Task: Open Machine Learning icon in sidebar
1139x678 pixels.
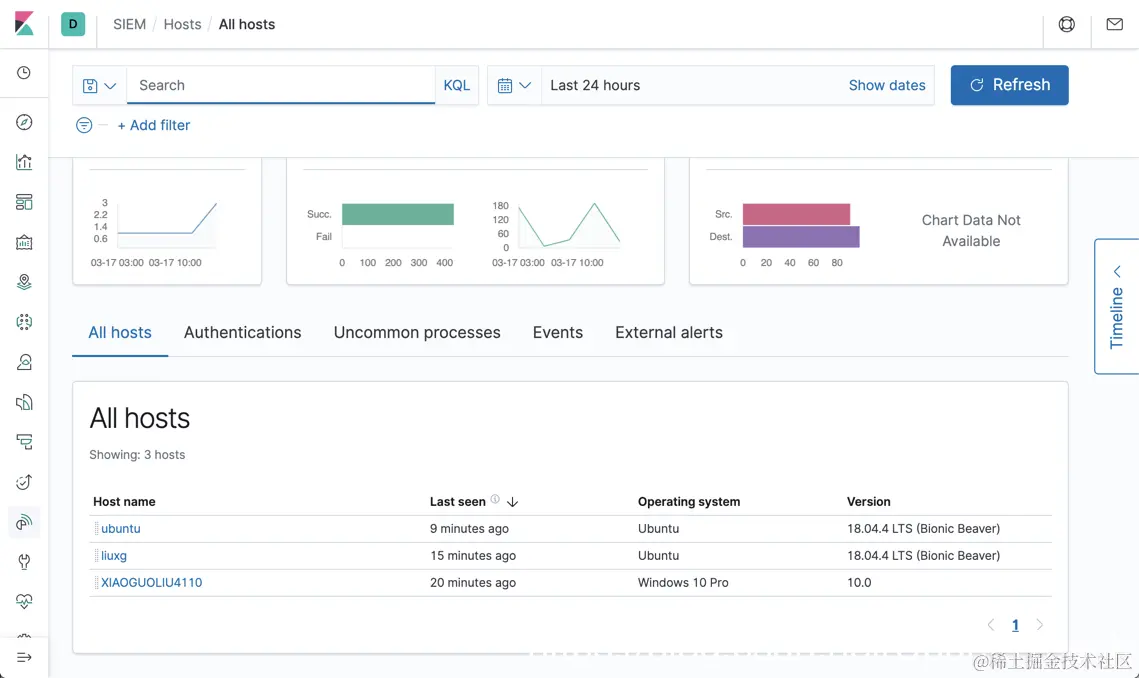Action: [24, 322]
